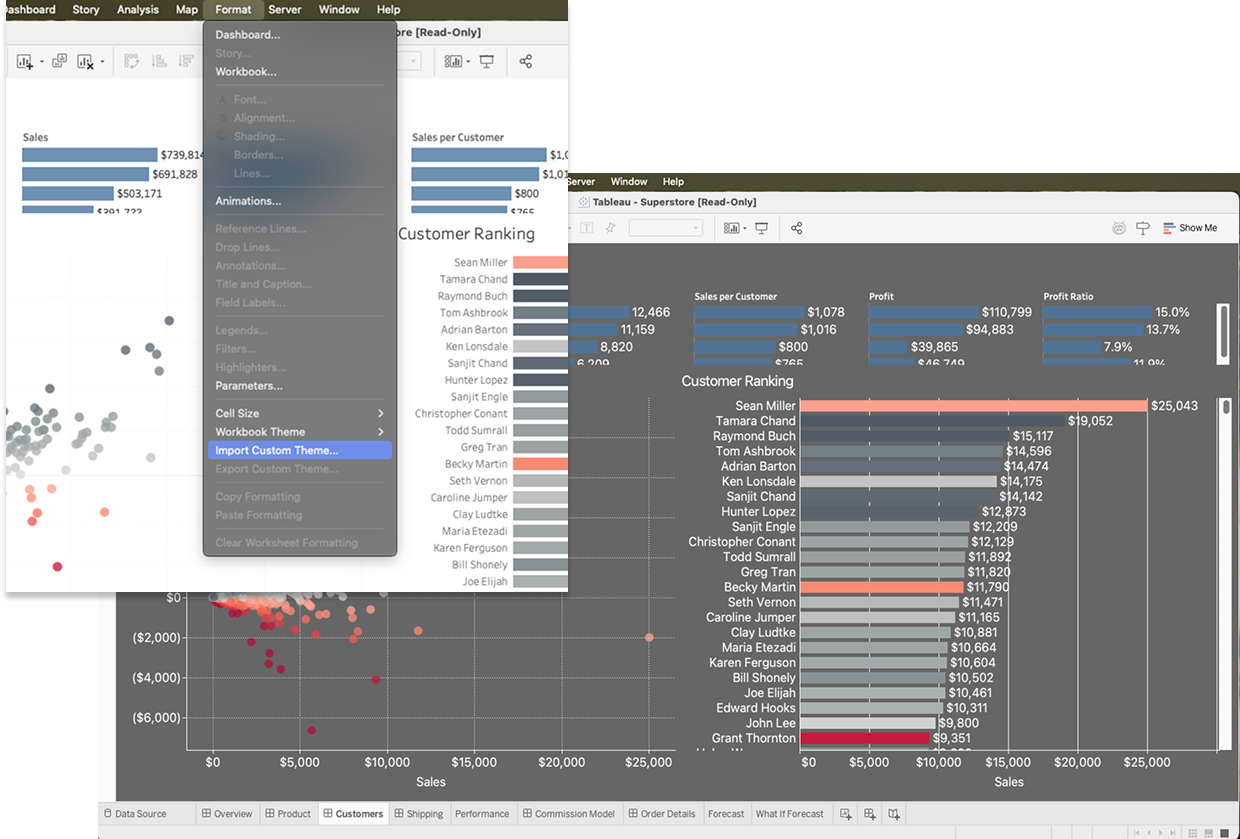Switch to the Shipping tab

(418, 814)
